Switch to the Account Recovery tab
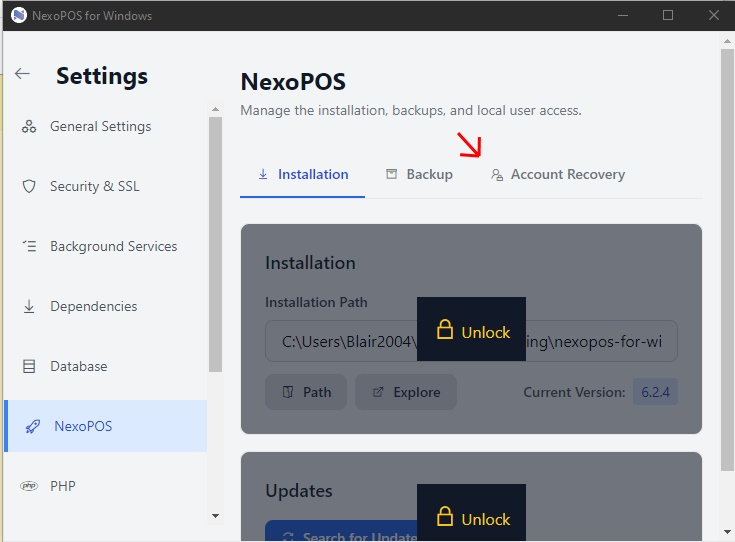 (x=558, y=174)
